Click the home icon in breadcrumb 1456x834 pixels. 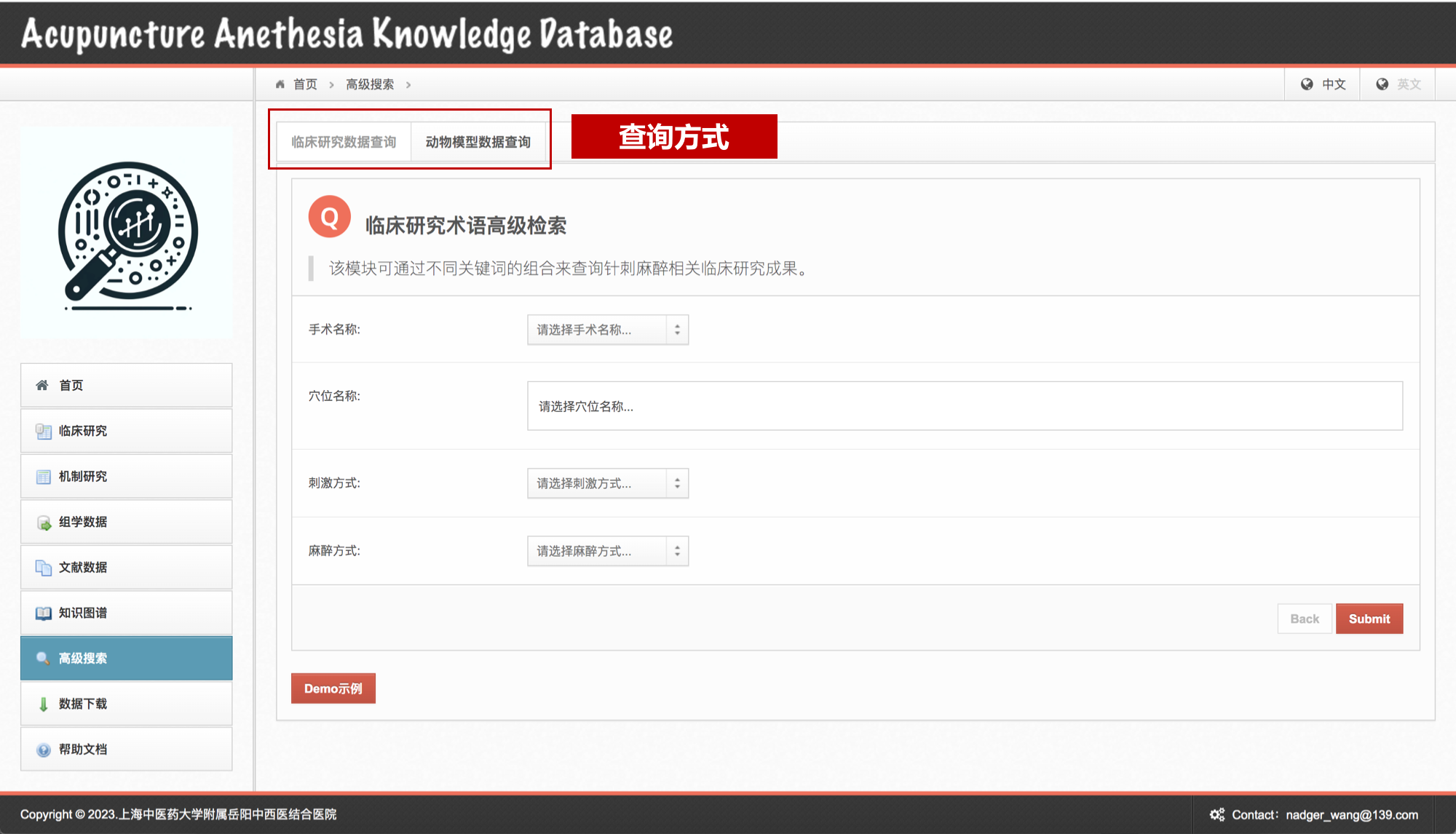pos(280,84)
